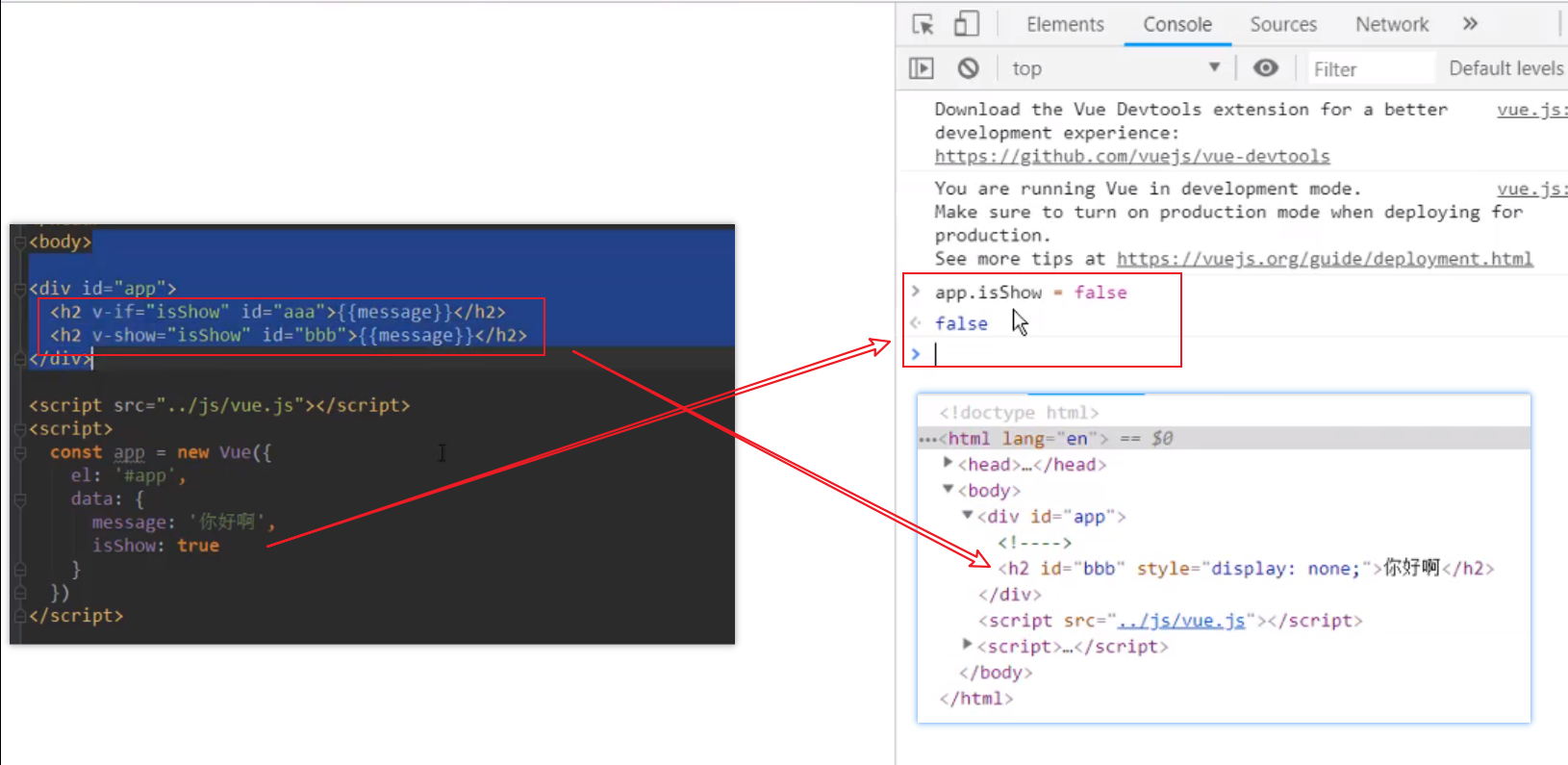Toggle fold marker beside const app line

click(19, 452)
